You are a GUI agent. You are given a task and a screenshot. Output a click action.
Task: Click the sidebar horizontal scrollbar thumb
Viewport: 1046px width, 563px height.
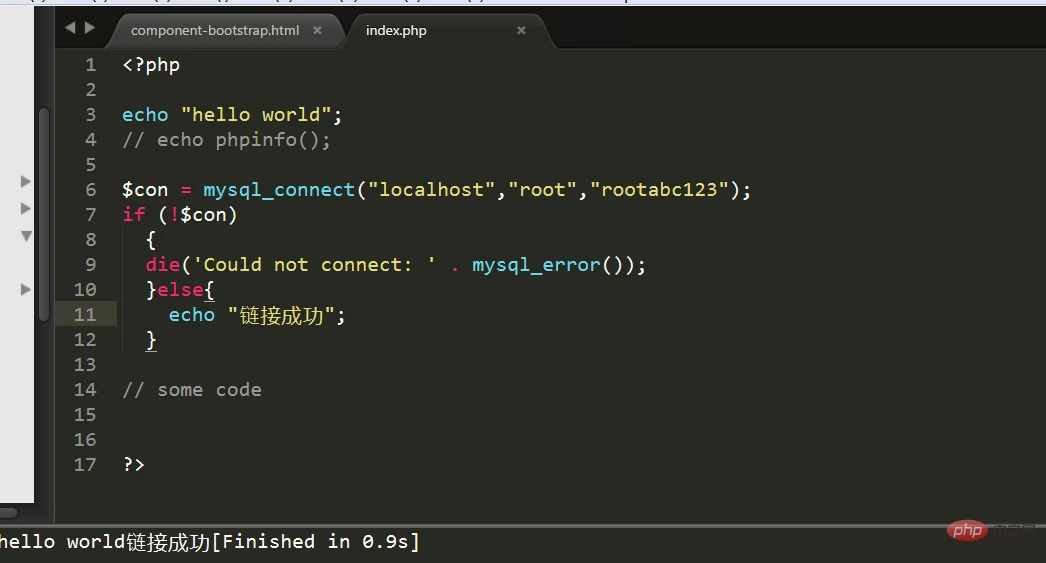pyautogui.click(x=8, y=513)
